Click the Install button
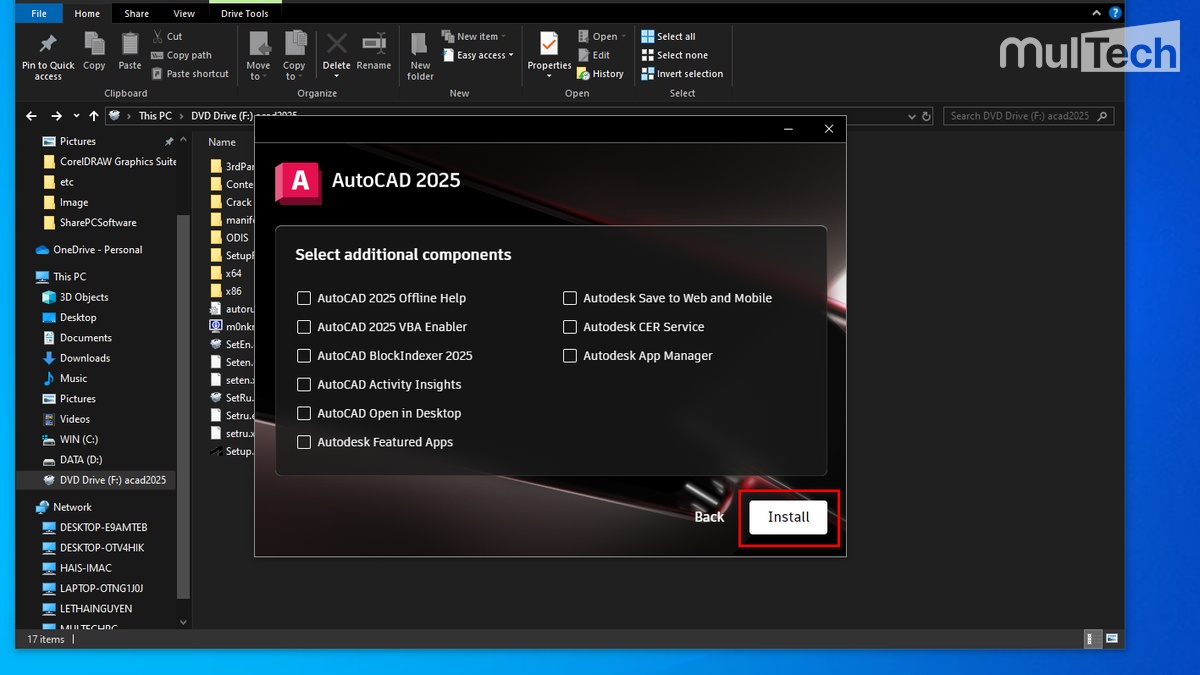1200x675 pixels. (x=788, y=517)
